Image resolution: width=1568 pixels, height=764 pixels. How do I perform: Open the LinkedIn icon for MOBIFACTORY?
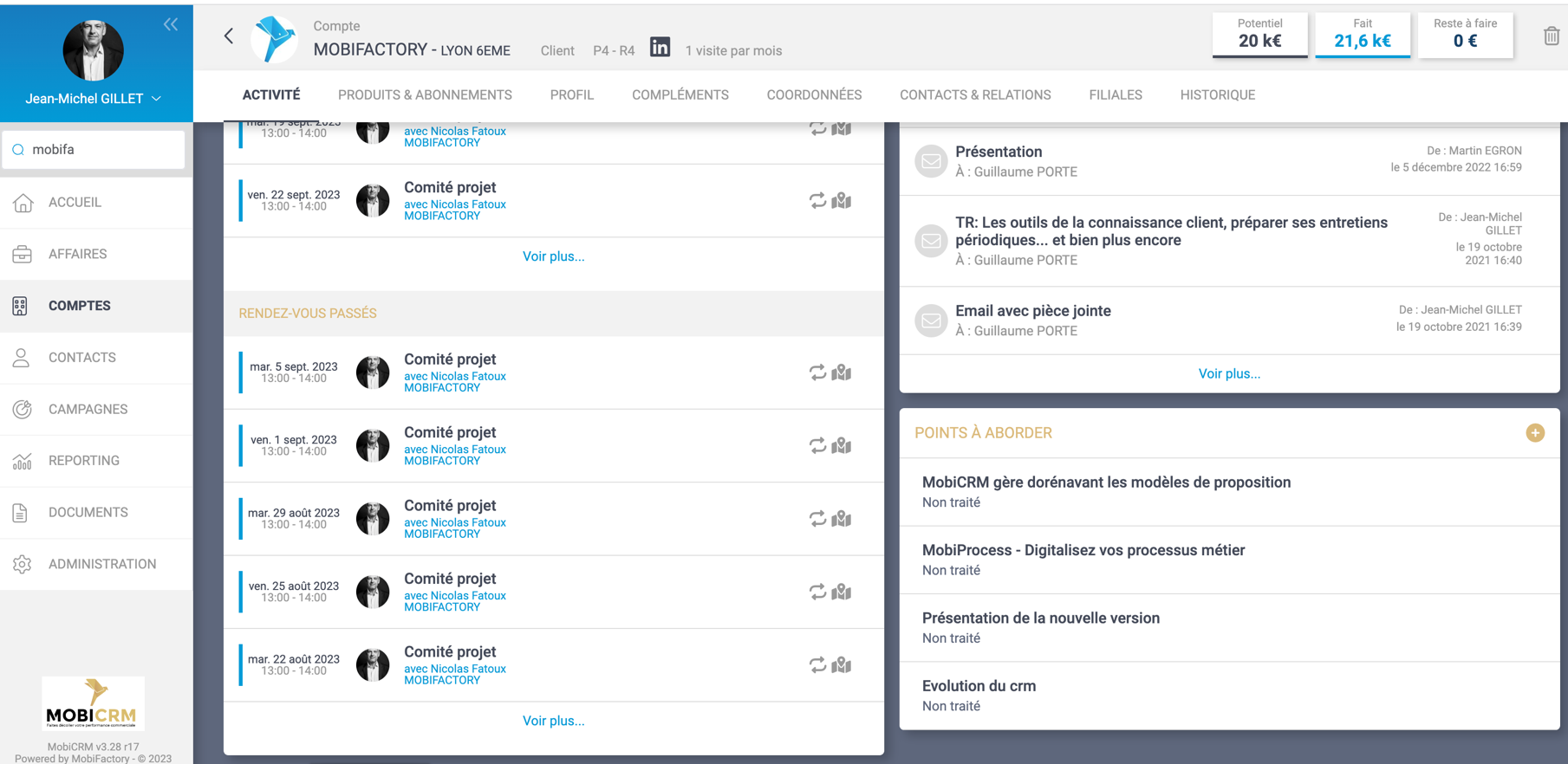point(660,48)
